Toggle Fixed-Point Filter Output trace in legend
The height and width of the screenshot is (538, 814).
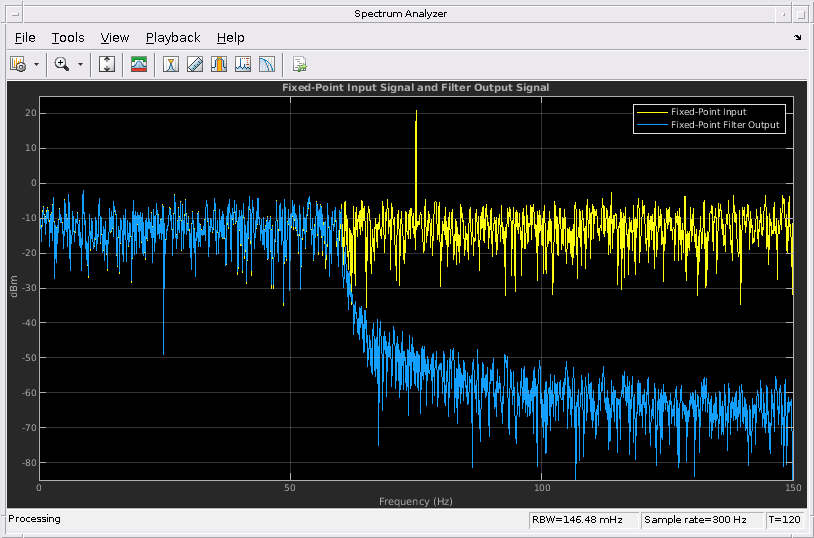(x=724, y=125)
